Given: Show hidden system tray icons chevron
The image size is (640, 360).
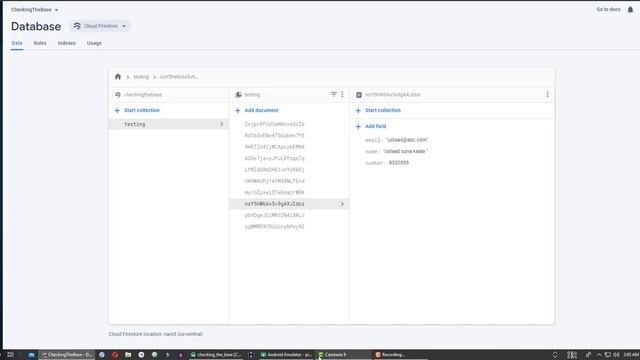Looking at the screenshot, I should click(x=599, y=355).
